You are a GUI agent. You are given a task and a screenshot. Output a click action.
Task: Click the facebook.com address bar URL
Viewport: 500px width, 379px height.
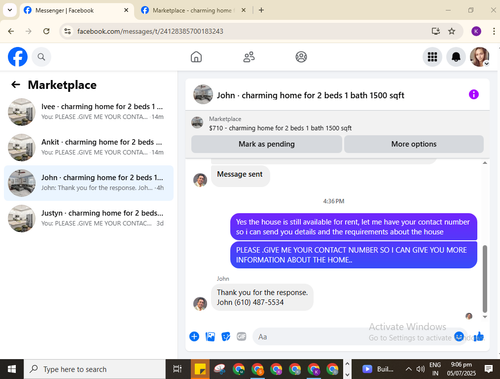pyautogui.click(x=150, y=31)
